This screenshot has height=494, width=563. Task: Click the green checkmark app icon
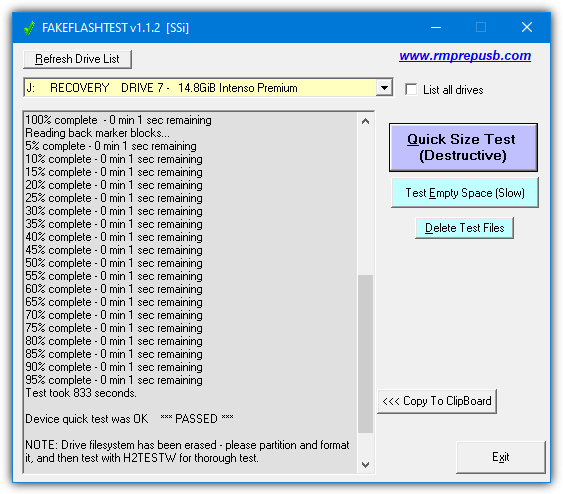click(29, 28)
